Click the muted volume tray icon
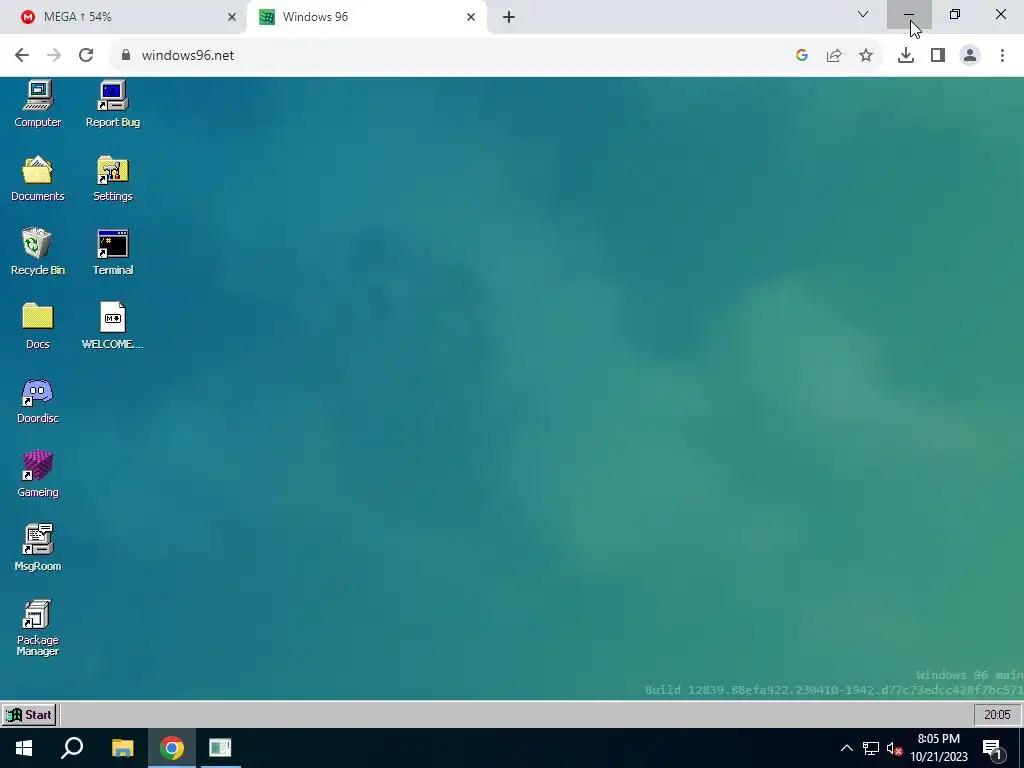1024x768 pixels. (895, 748)
